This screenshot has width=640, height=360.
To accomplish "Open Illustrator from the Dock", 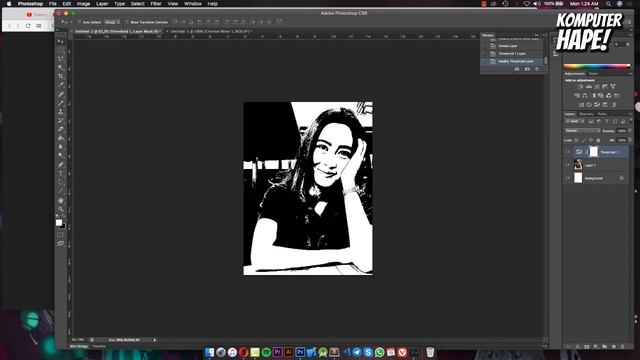I will 289,352.
